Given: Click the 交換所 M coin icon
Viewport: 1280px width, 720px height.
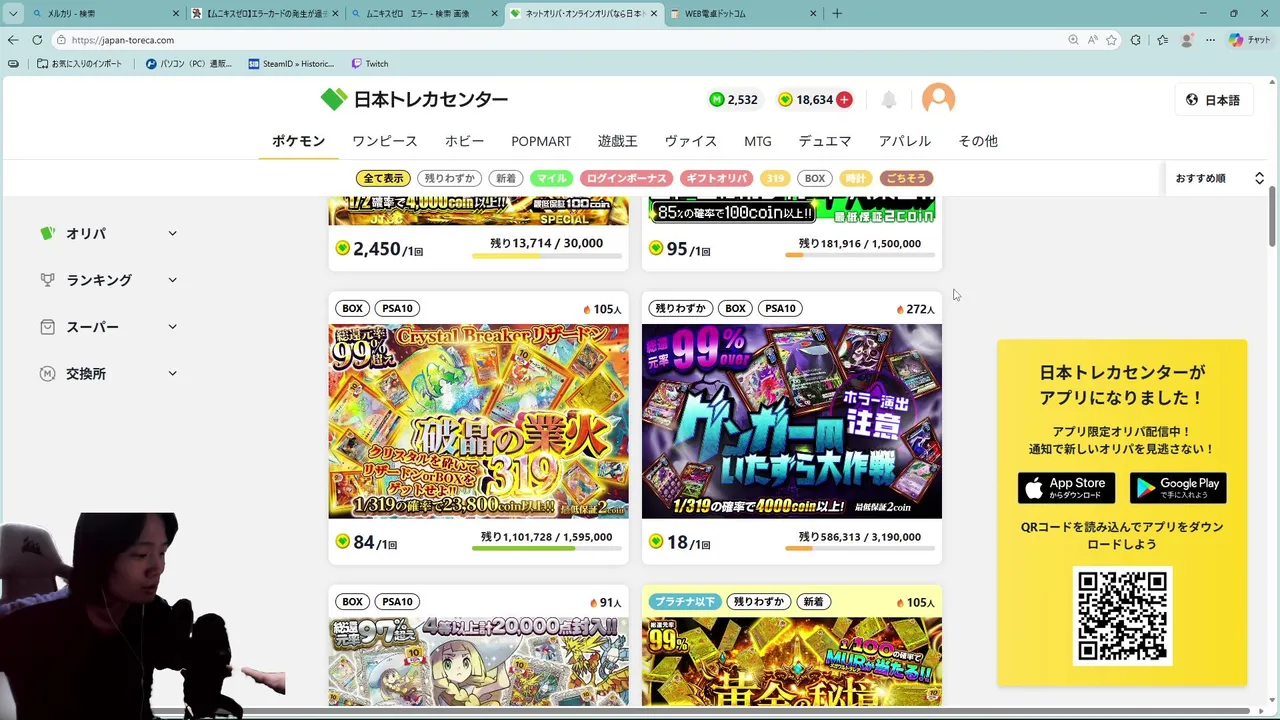Looking at the screenshot, I should coord(46,374).
